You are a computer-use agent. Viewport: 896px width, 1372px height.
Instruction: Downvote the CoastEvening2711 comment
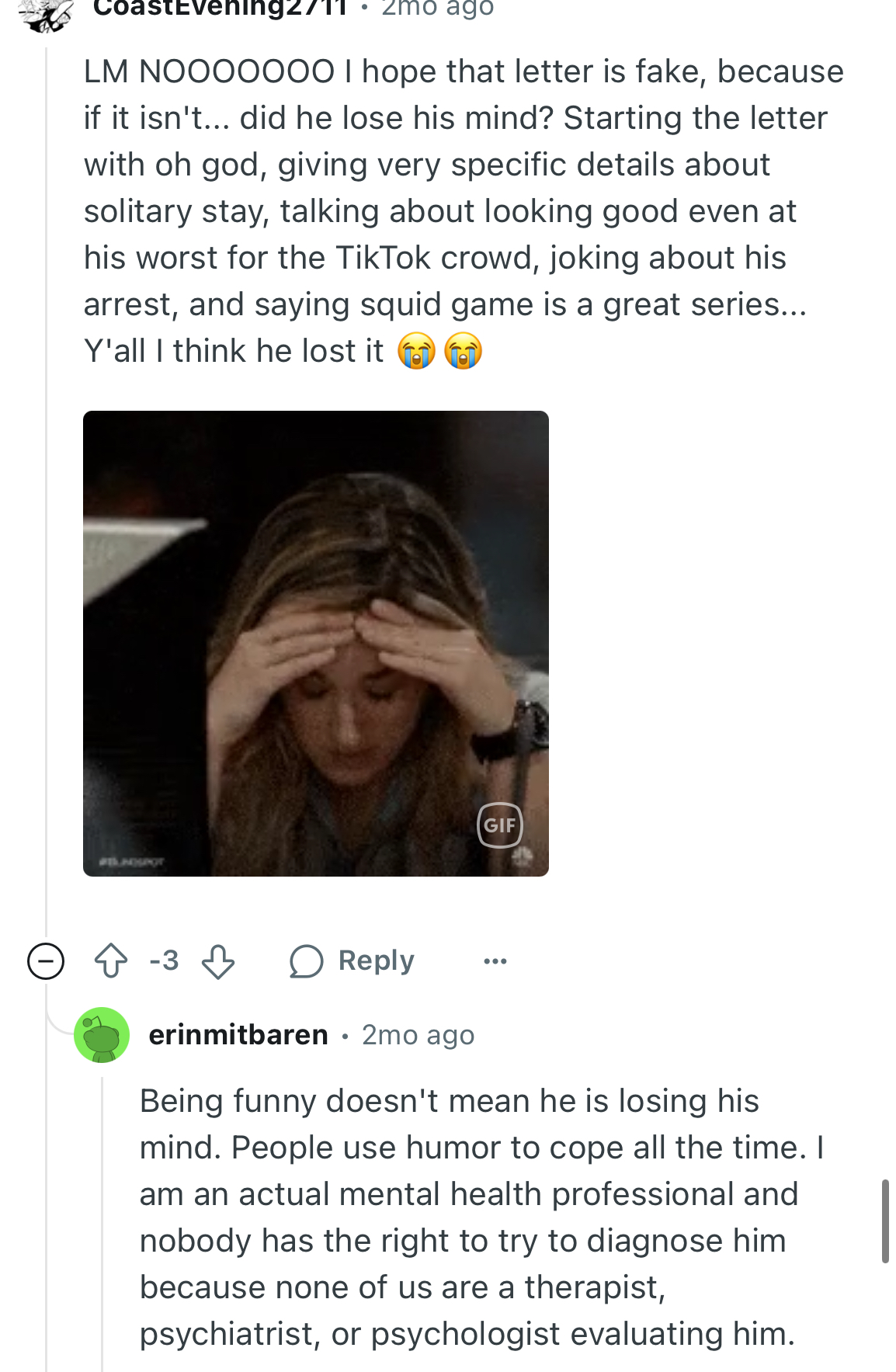click(218, 961)
